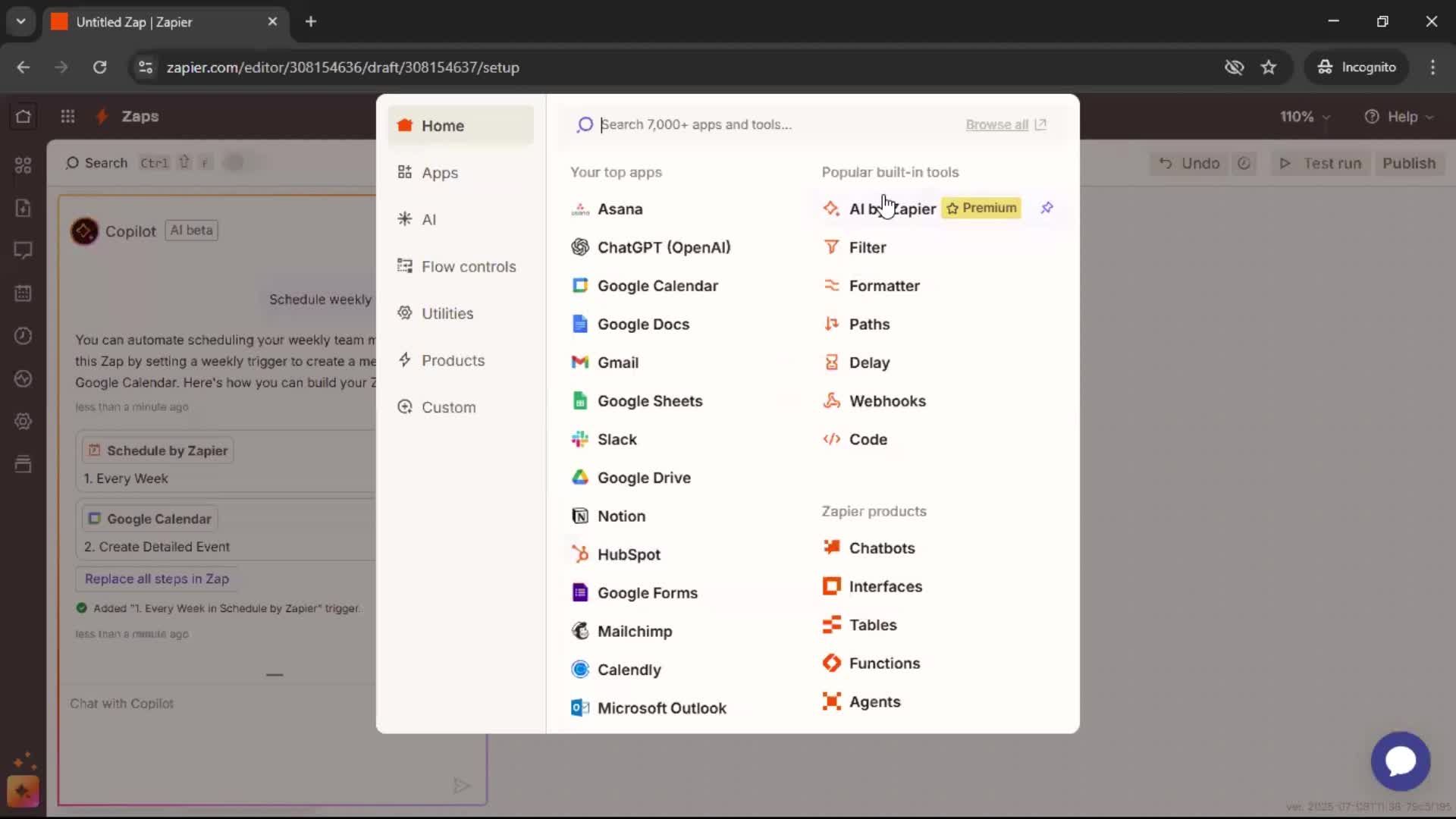Open the app grid menu
Viewport: 1456px width, 819px height.
67,117
